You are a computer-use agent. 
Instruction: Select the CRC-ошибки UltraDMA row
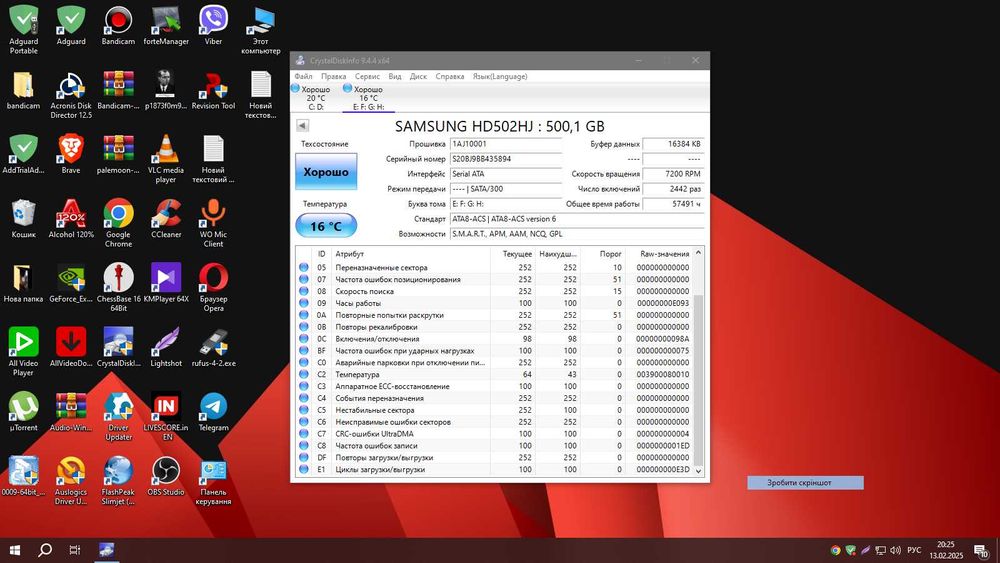pos(495,434)
